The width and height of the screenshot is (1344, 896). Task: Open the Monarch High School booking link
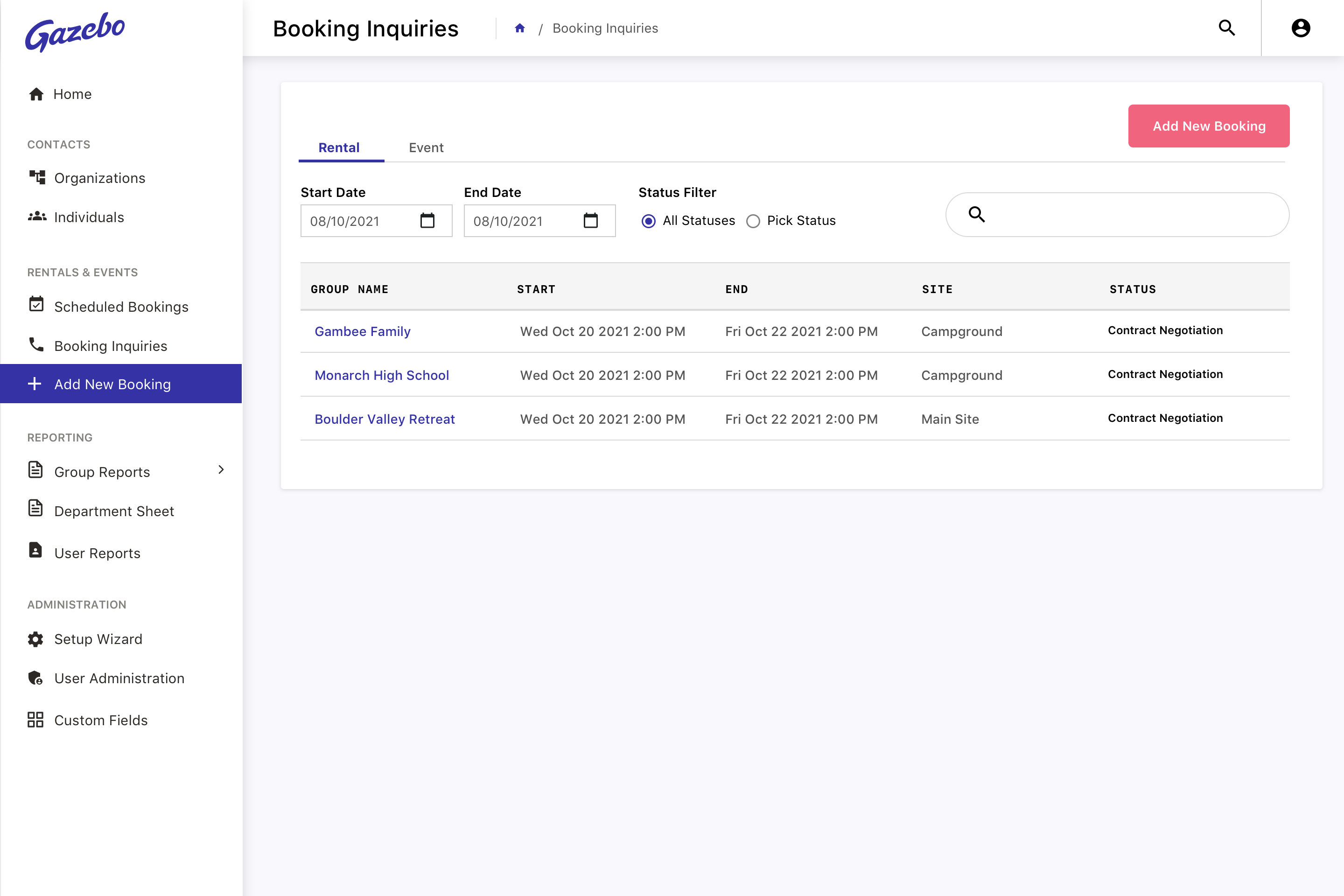tap(382, 375)
